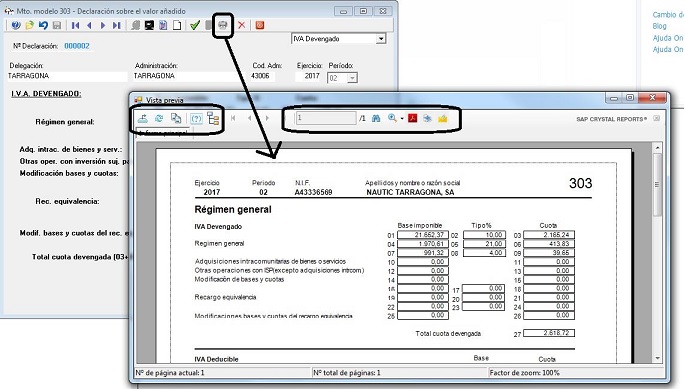
Task: Toggle the group tree icon in Vista previa
Action: pyautogui.click(x=213, y=118)
